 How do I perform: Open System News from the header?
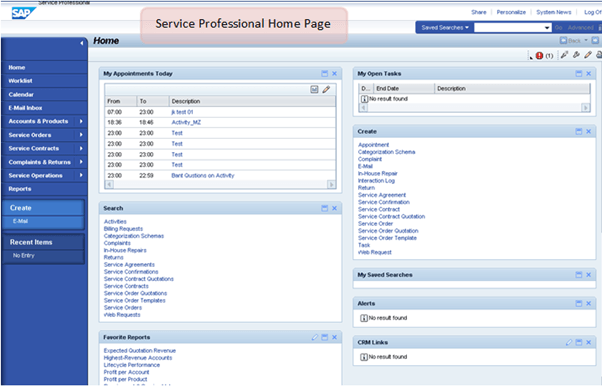(554, 12)
